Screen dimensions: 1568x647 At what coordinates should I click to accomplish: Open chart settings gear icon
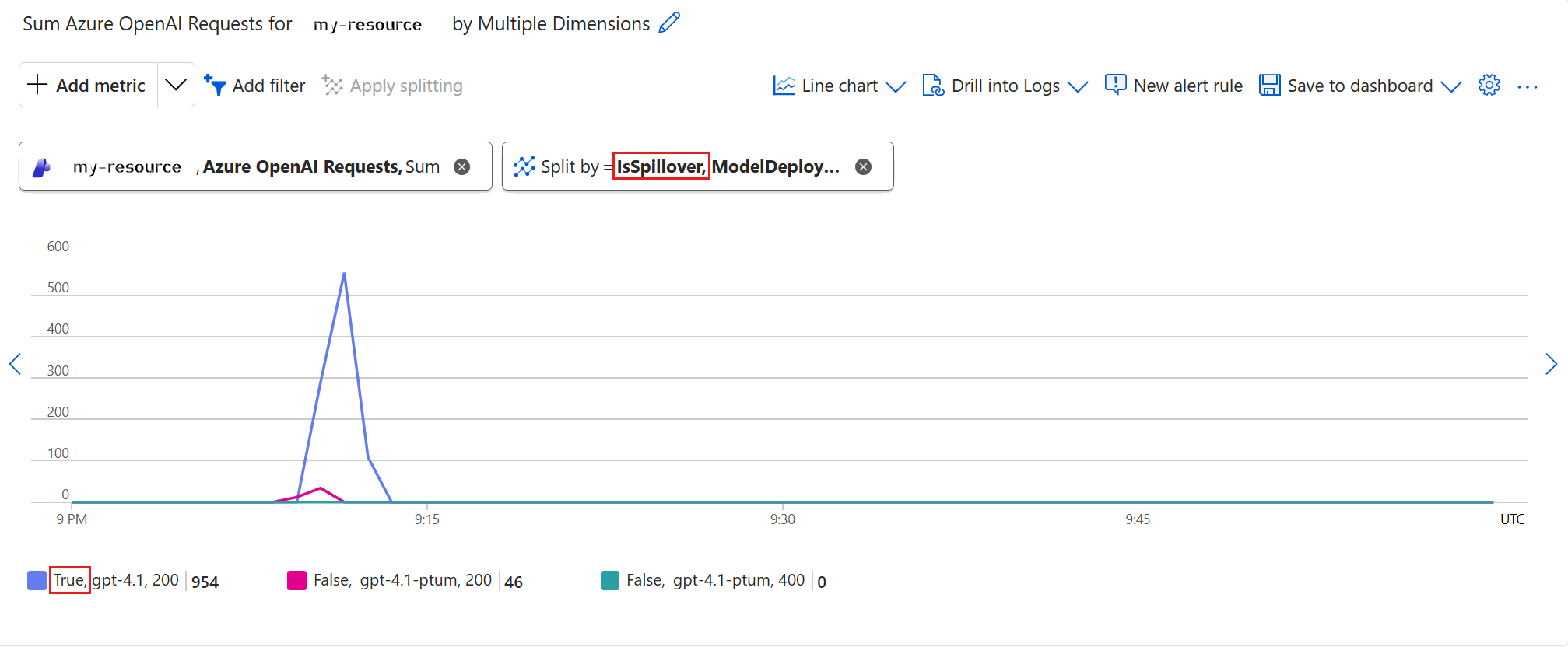pos(1489,85)
